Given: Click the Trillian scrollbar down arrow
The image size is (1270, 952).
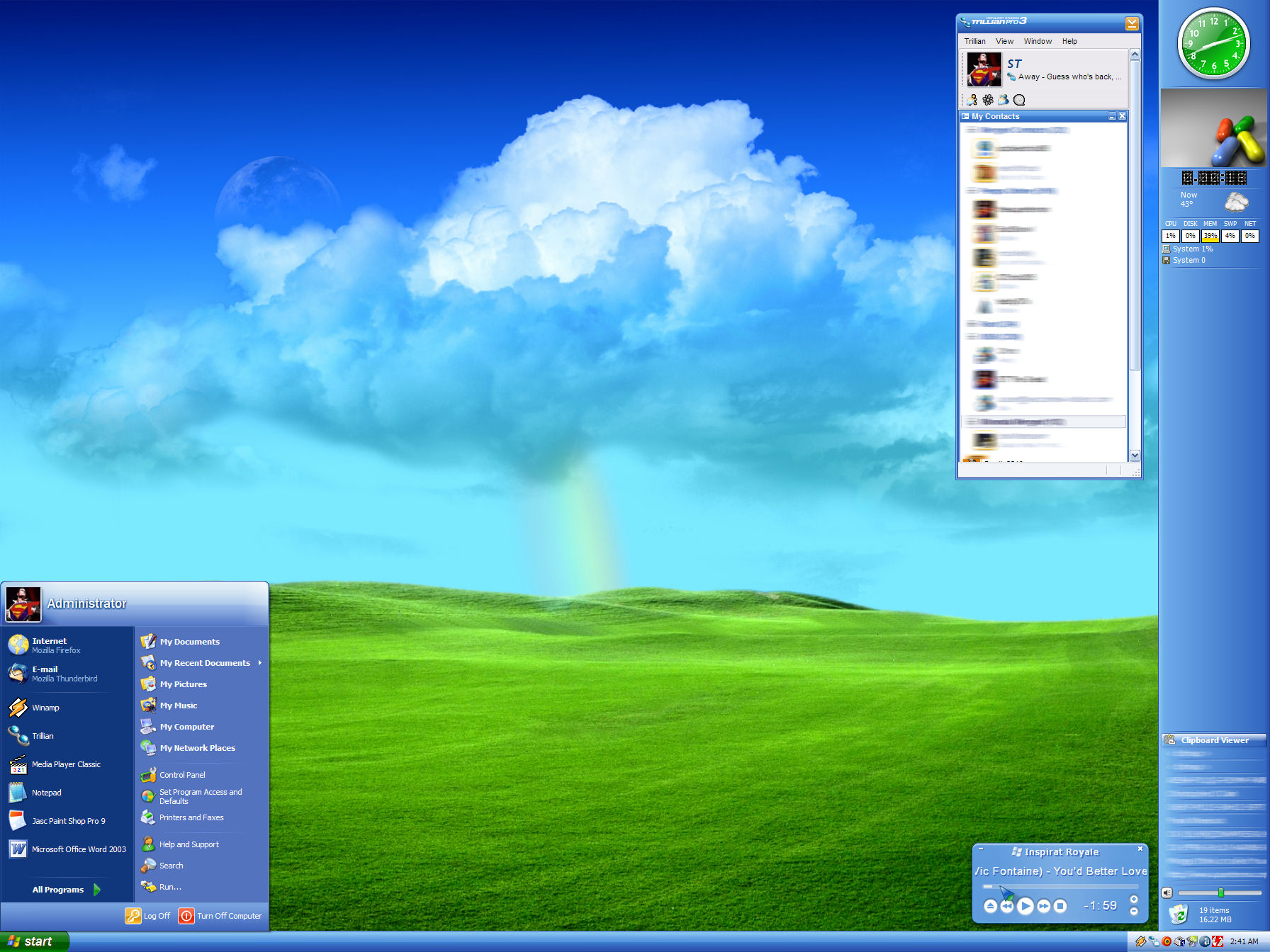Looking at the screenshot, I should coord(1135,455).
